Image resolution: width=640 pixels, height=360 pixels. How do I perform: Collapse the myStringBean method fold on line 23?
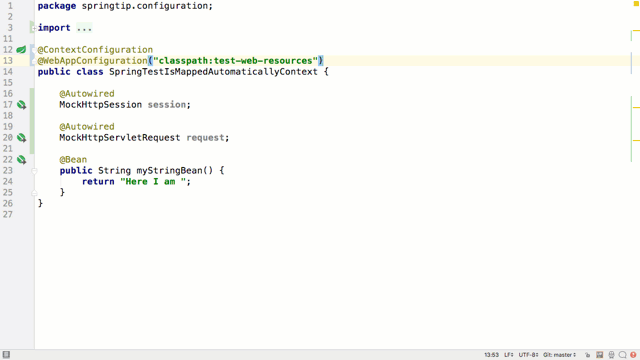(34, 171)
